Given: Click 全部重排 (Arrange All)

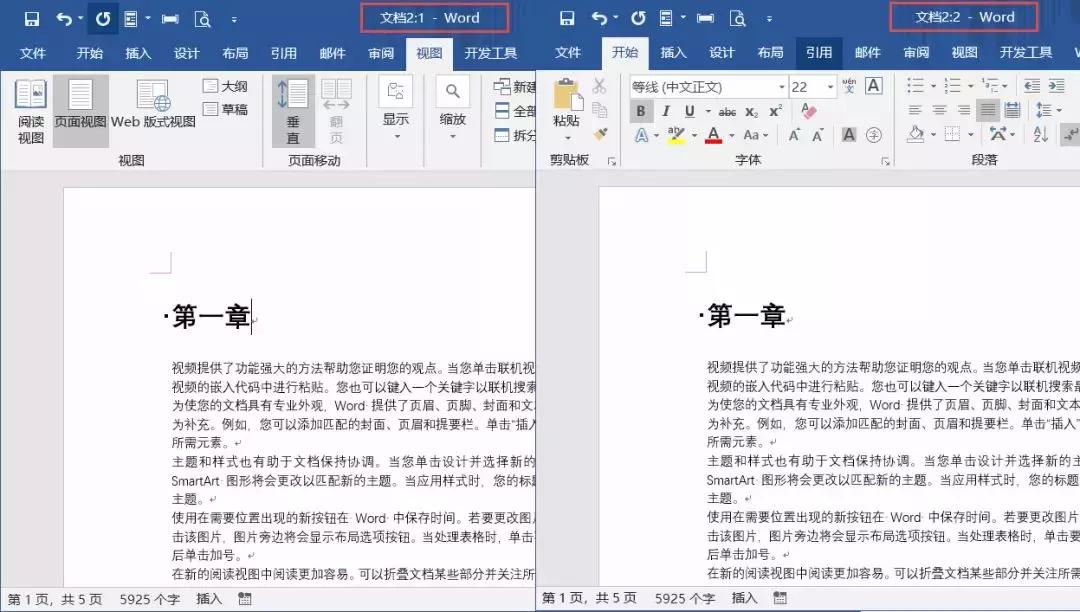Looking at the screenshot, I should coord(502,110).
